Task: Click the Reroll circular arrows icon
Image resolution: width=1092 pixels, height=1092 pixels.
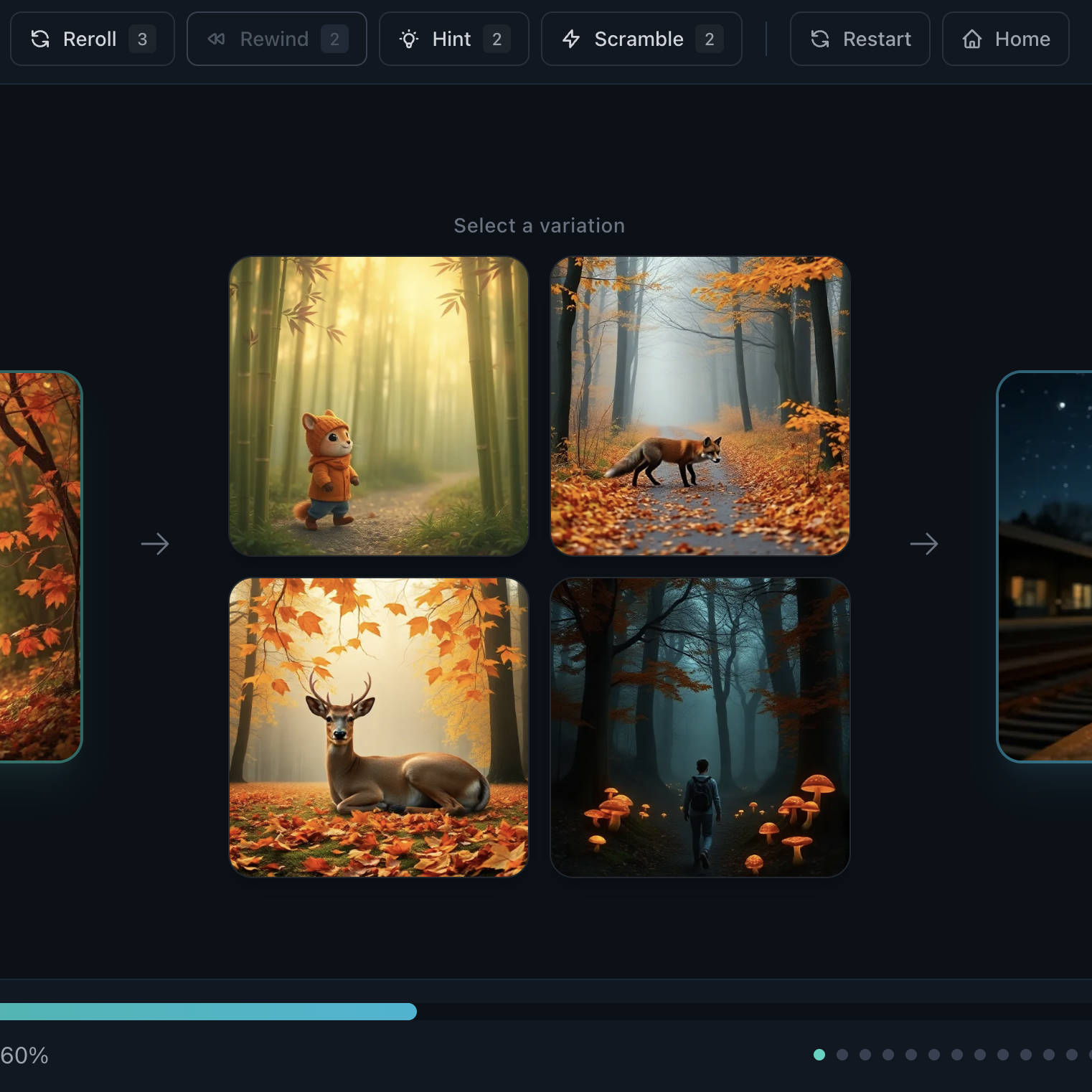Action: [40, 39]
